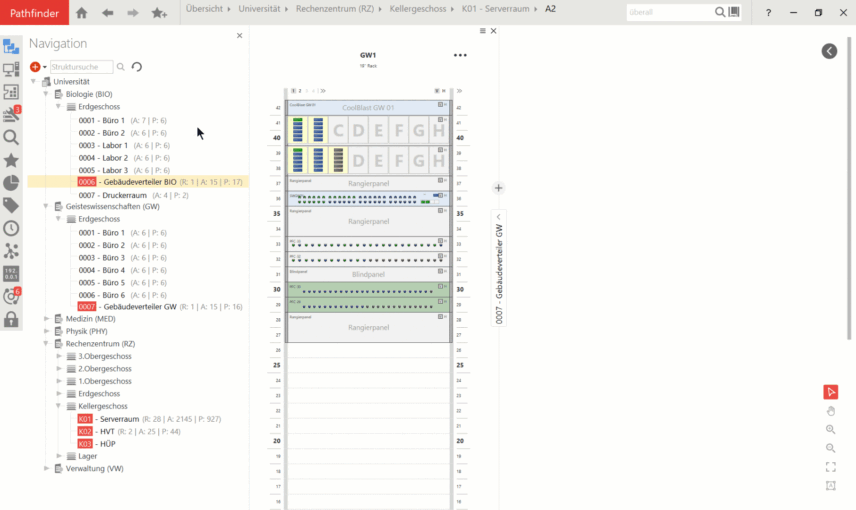Image resolution: width=856 pixels, height=510 pixels.
Task: Click the Home icon in top toolbar
Action: pyautogui.click(x=81, y=13)
